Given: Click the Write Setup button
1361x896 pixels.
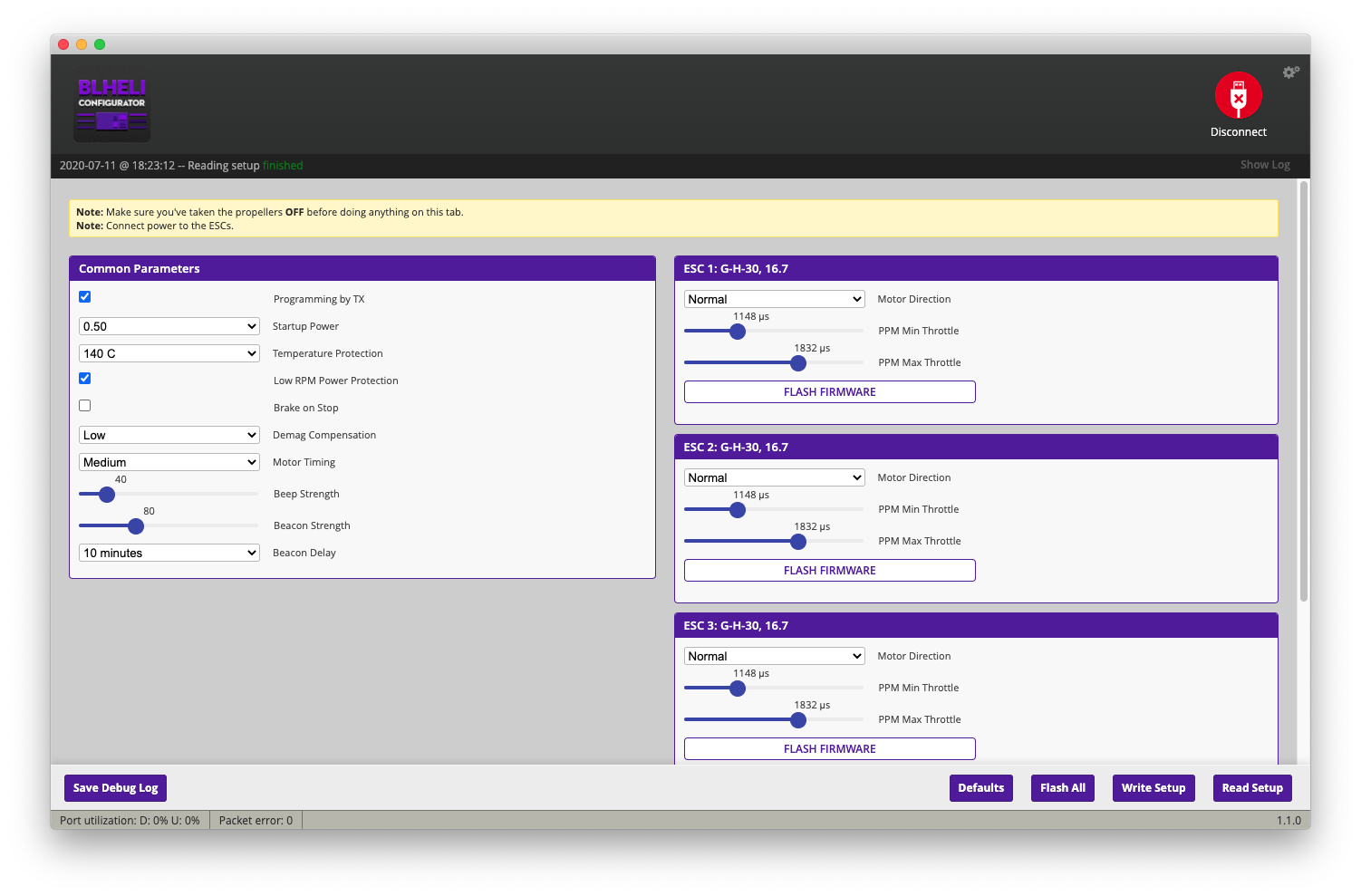Looking at the screenshot, I should 1153,788.
